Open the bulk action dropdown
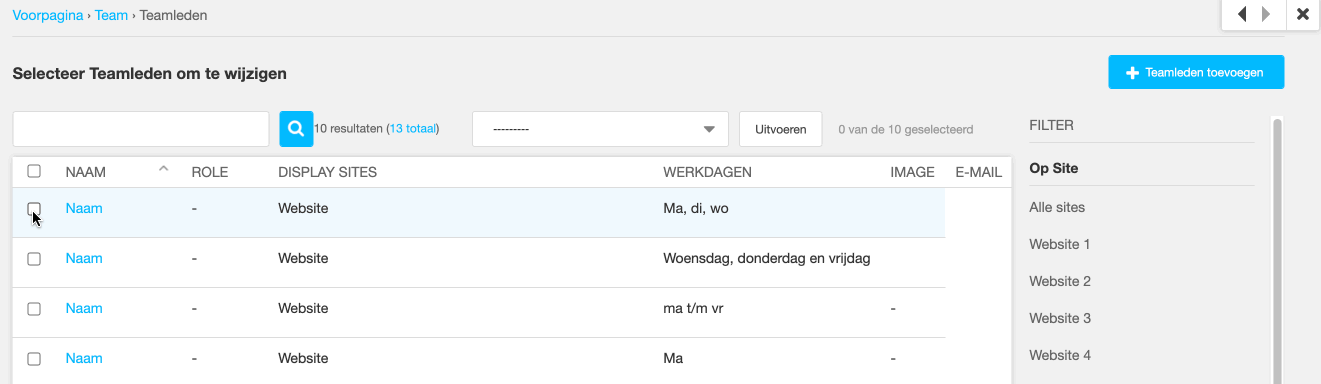The height and width of the screenshot is (384, 1321). pyautogui.click(x=600, y=129)
